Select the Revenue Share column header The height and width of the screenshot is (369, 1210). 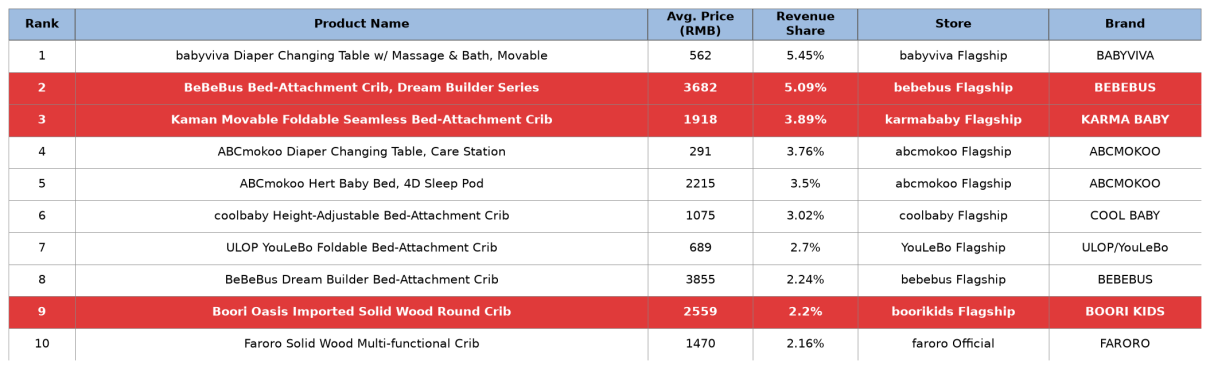point(805,24)
